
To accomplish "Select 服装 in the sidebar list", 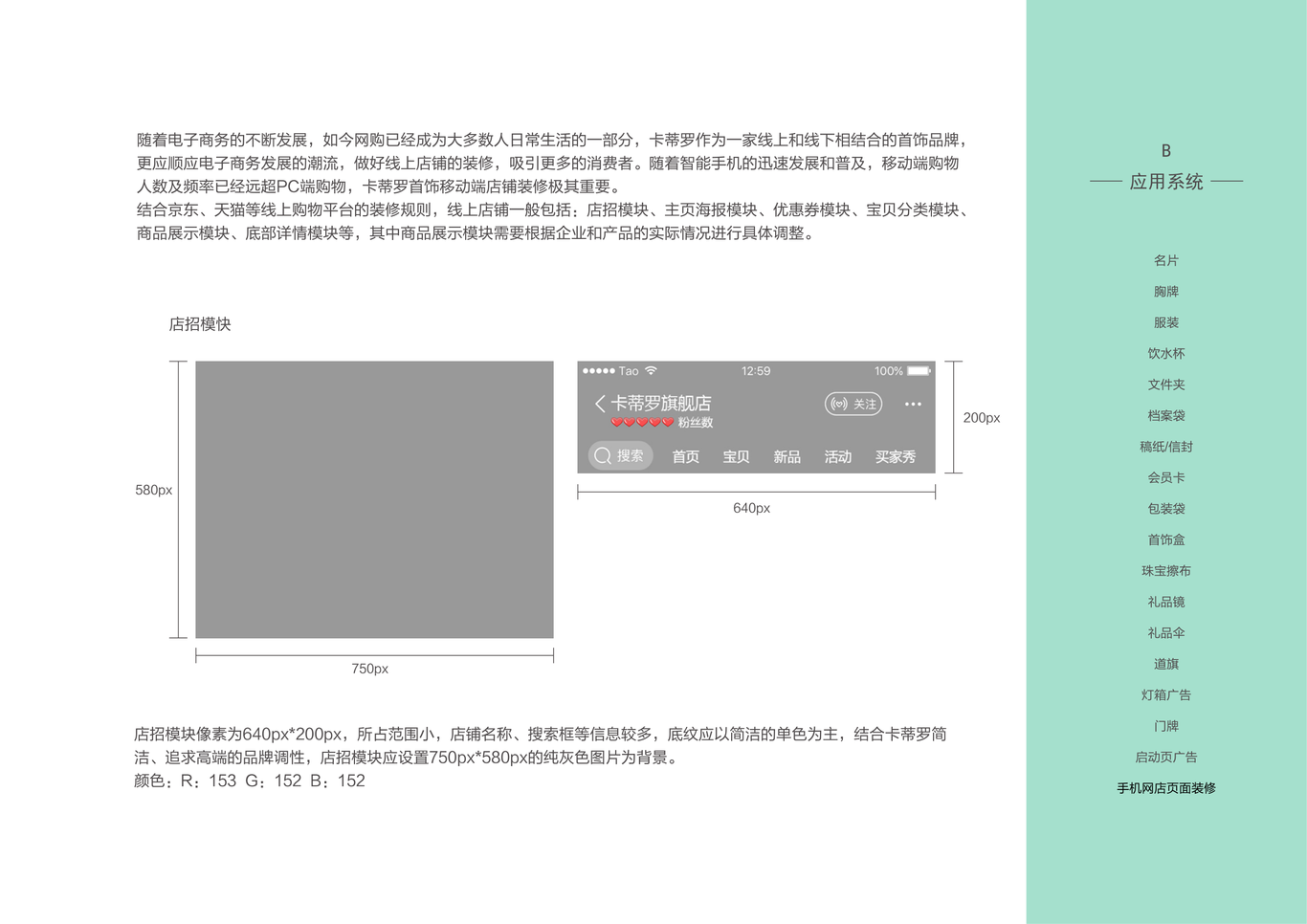I will pyautogui.click(x=1166, y=322).
